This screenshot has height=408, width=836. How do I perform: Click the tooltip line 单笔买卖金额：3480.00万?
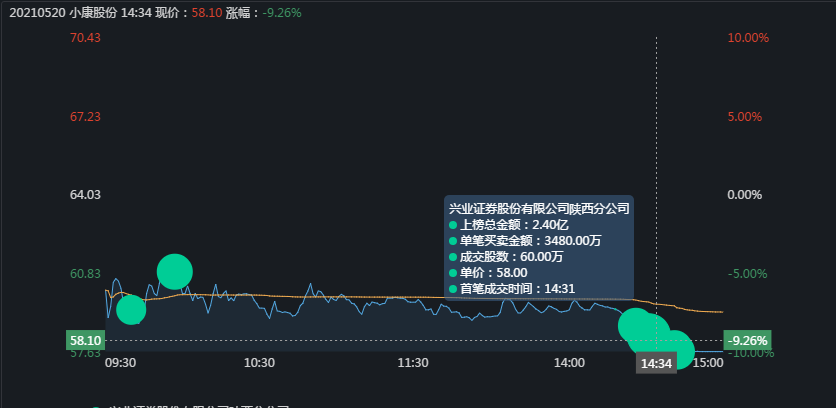pos(525,241)
